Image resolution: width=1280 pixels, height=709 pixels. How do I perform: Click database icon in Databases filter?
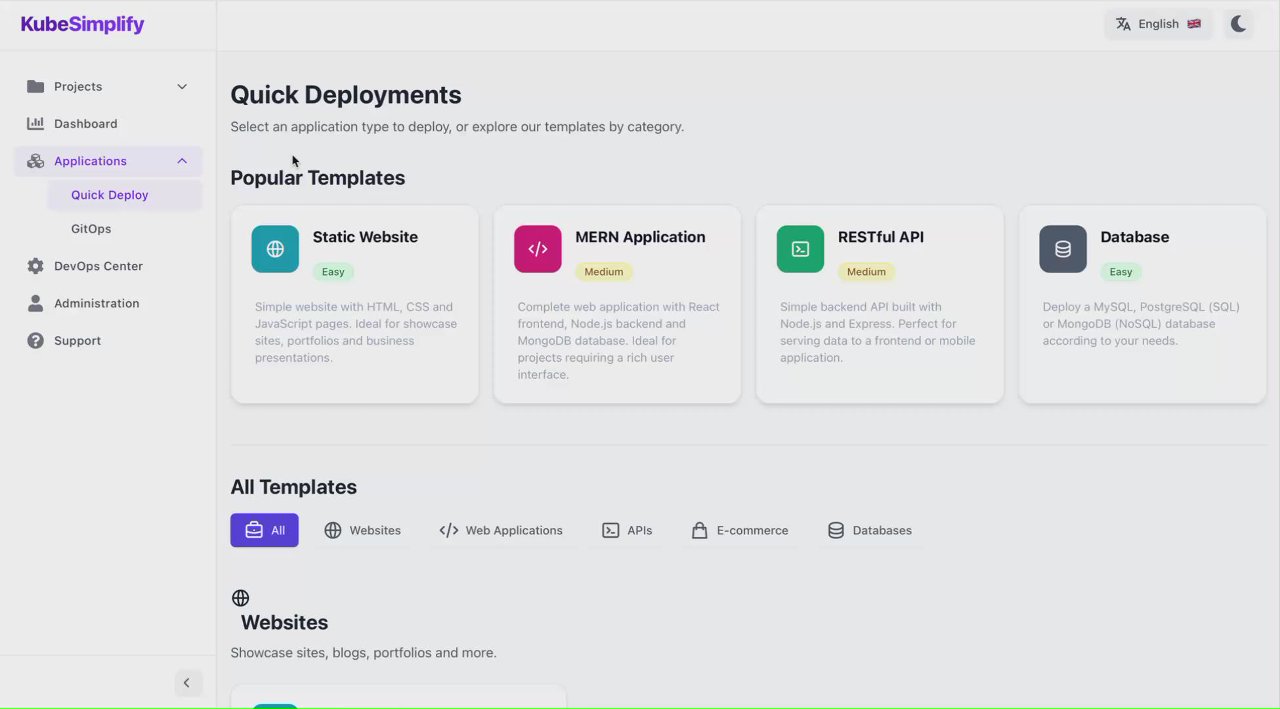click(x=836, y=530)
